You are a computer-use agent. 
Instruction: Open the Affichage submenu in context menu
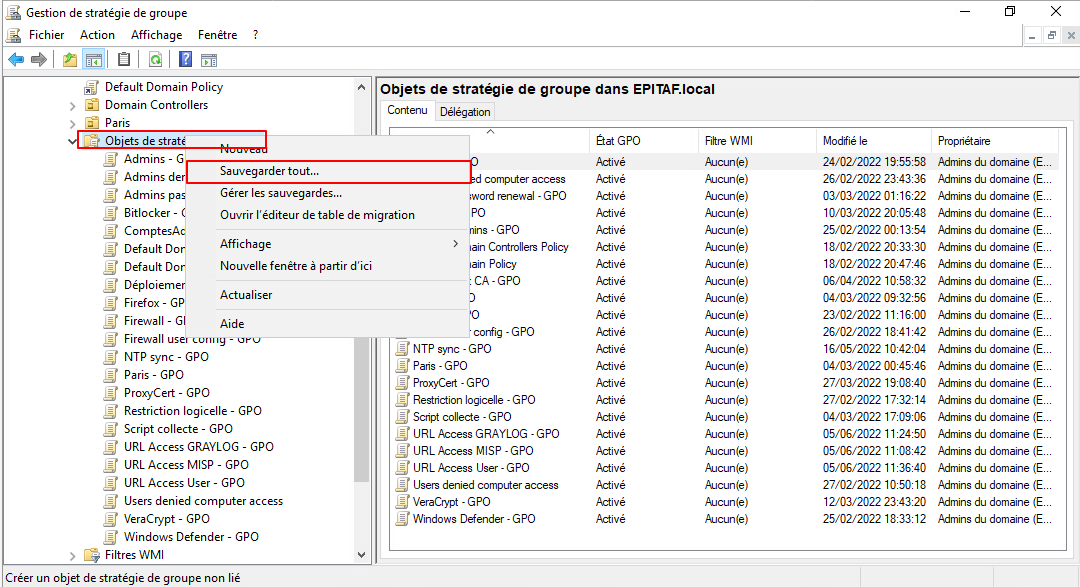[x=245, y=244]
